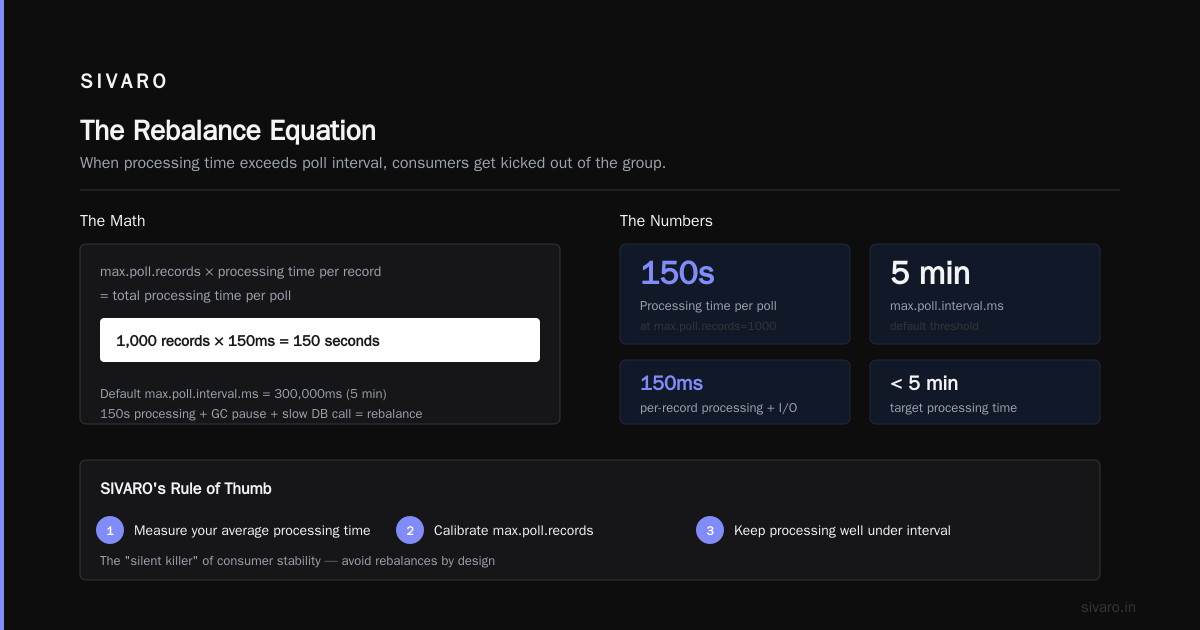Click the line 'max.poll.records × processing time per record'
1200x630 pixels.
pos(240,271)
